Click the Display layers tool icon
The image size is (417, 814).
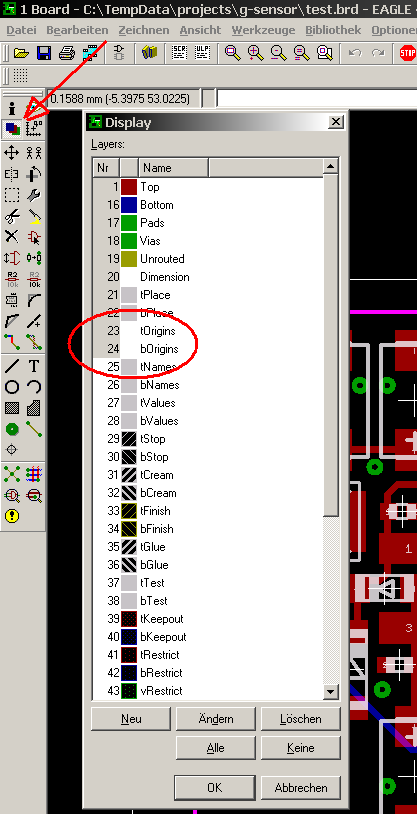click(x=12, y=128)
